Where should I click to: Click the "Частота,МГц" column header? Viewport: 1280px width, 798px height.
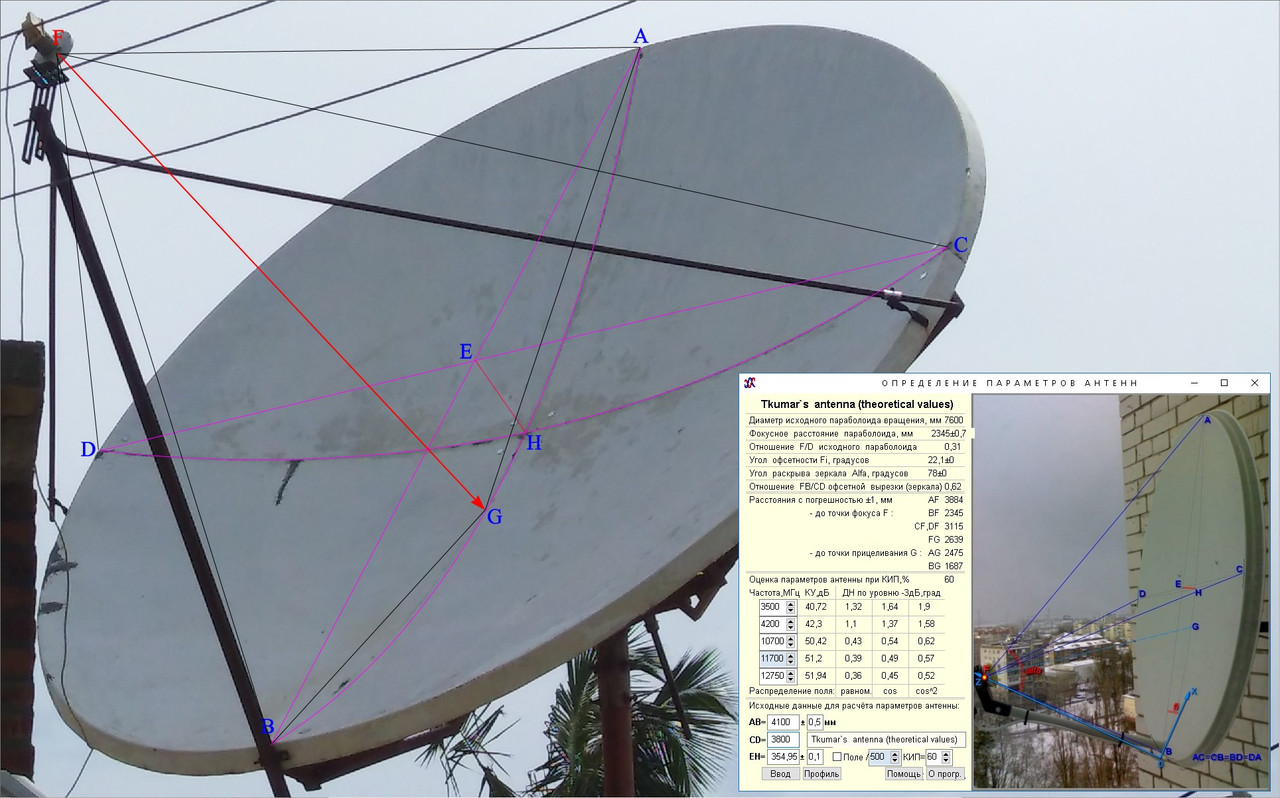tap(774, 593)
